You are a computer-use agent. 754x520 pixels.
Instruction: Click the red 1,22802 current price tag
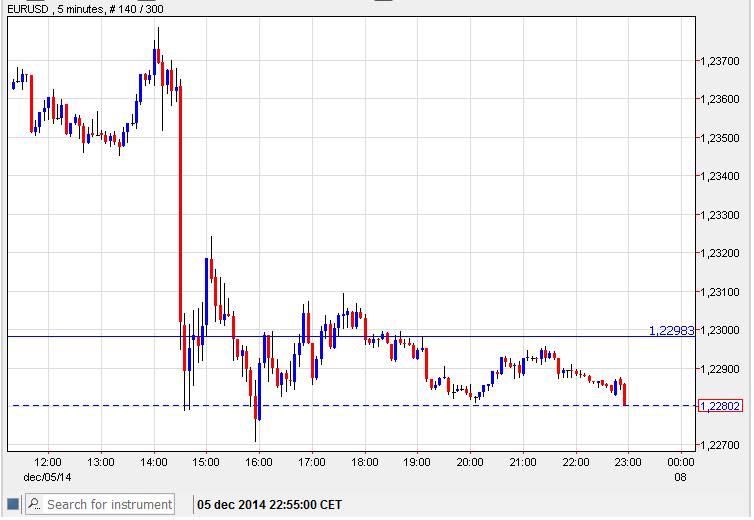pyautogui.click(x=721, y=405)
